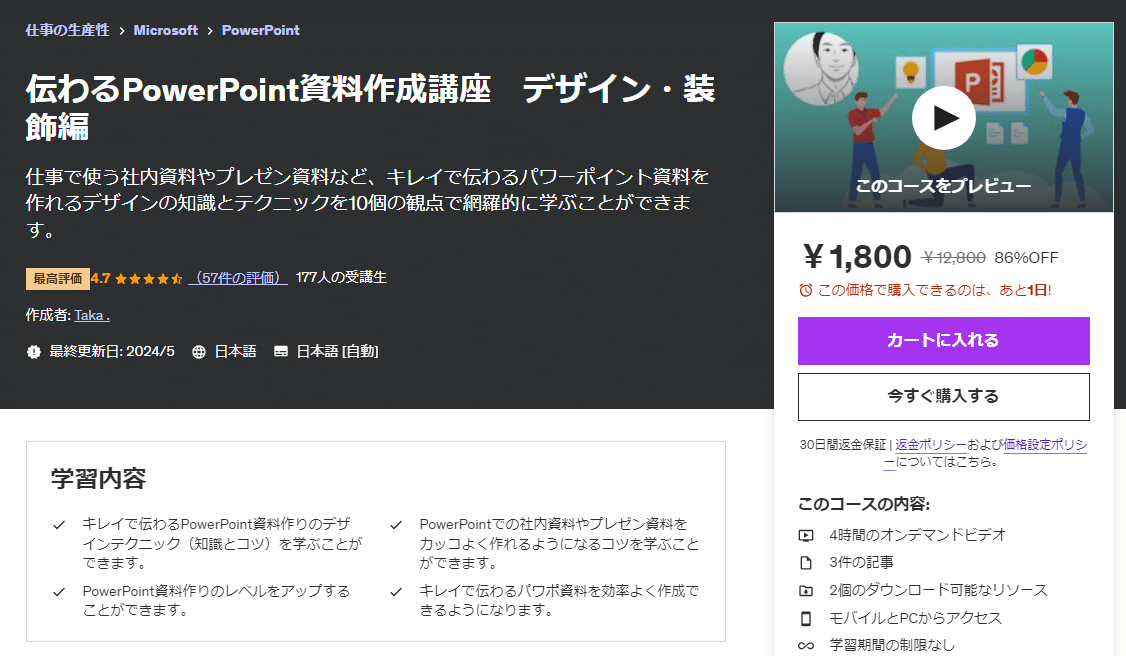Viewport: 1126px width, 656px height.
Task: Open the 57件の評価 reviews link
Action: click(x=238, y=278)
